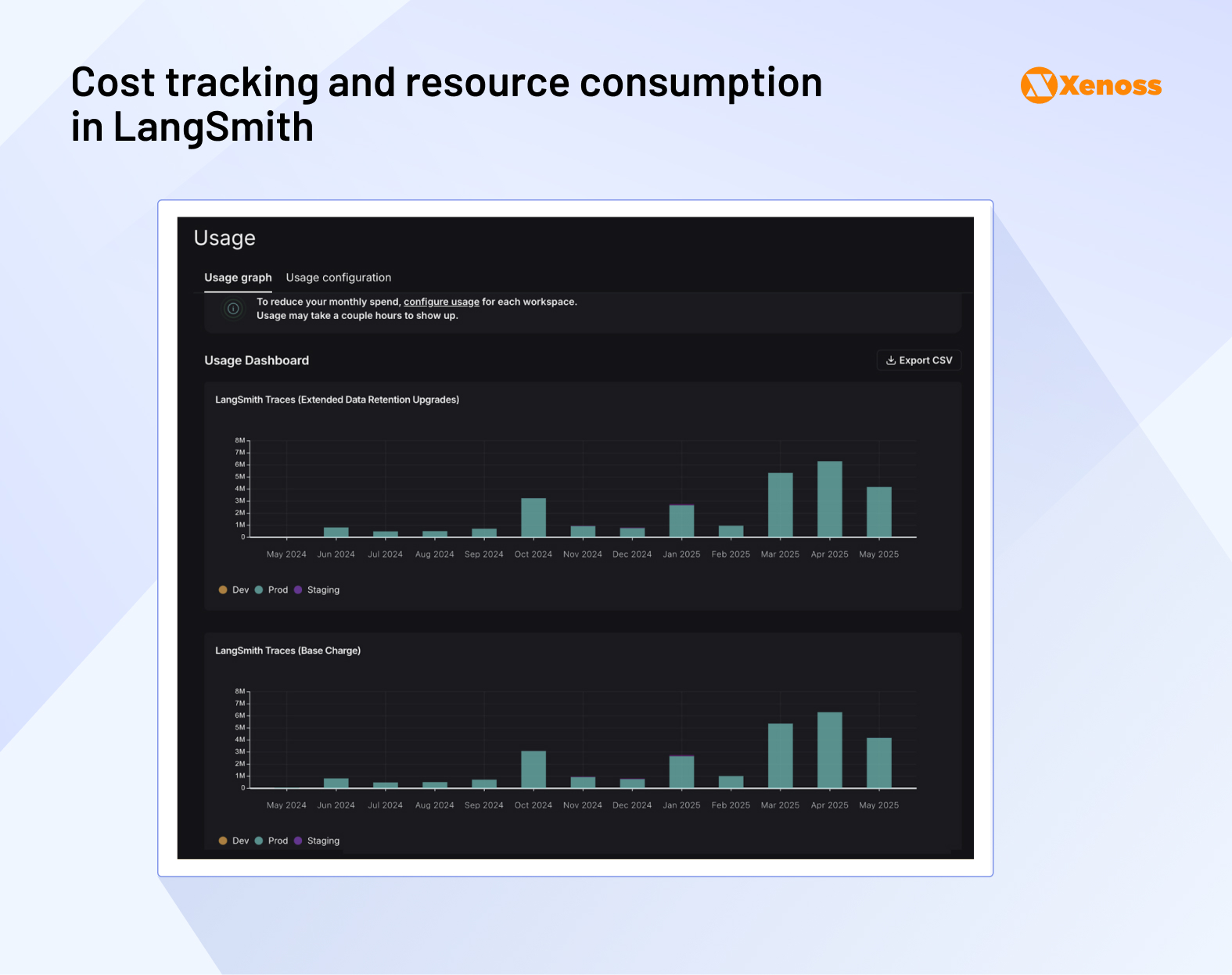
Task: Select Apr 2025 bar in Extended Data Retention chart
Action: 830,499
